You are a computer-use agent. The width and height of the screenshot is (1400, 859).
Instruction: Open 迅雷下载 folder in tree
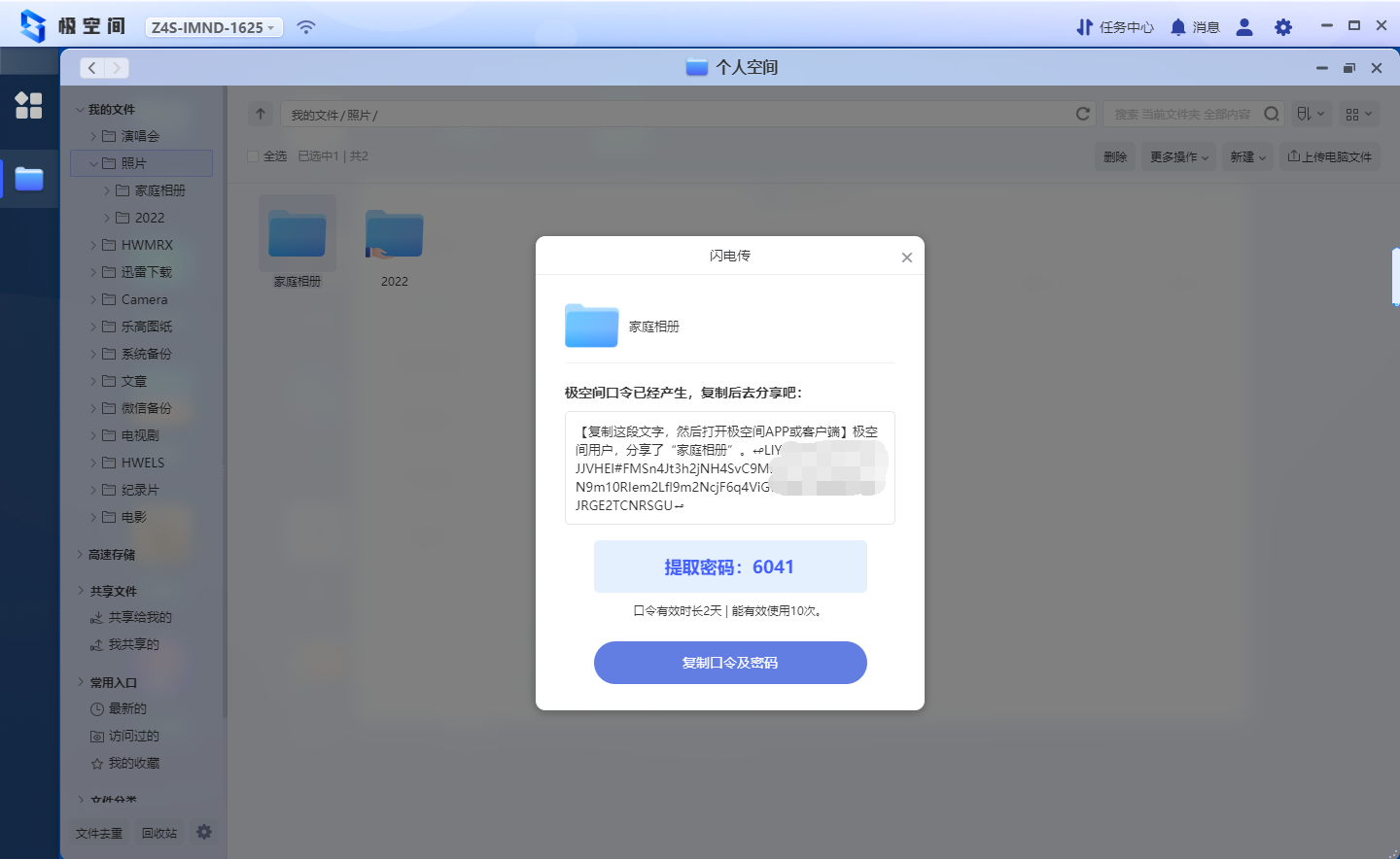point(146,272)
